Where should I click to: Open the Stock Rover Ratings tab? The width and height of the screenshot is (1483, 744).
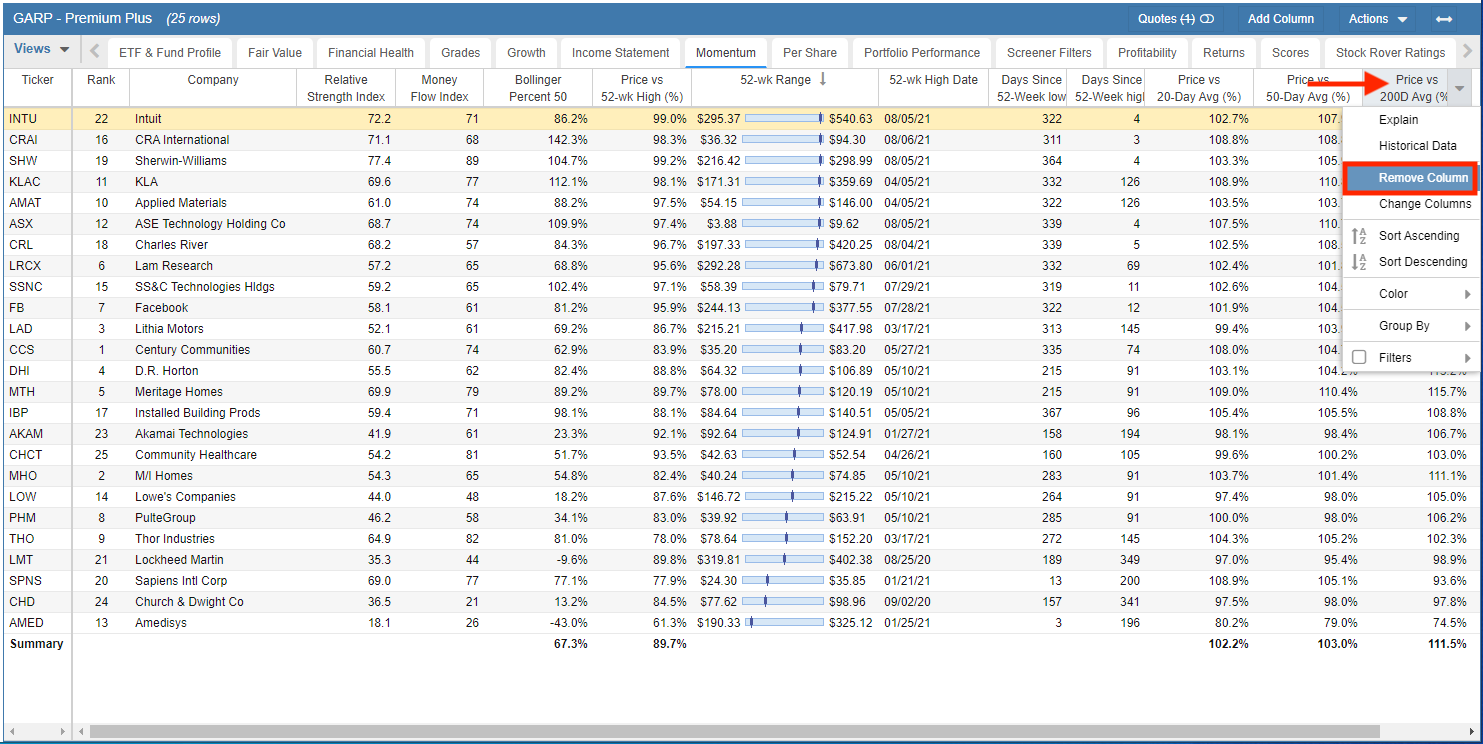tap(1390, 53)
